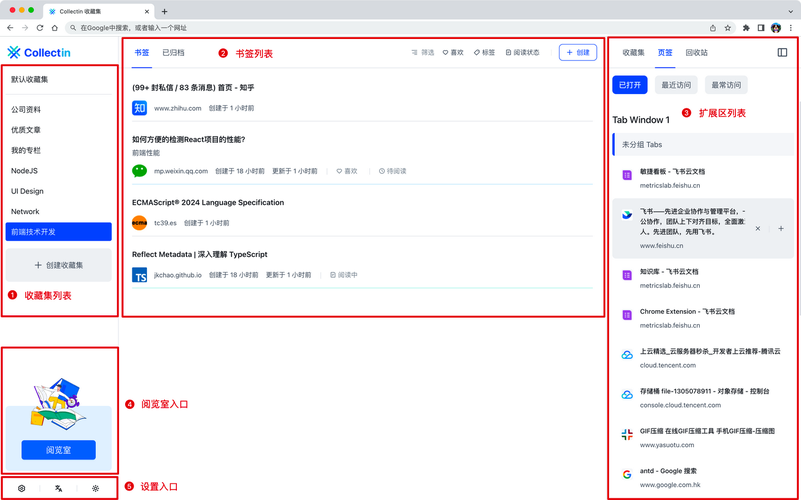
Task: Click the Feishu logo icon on highlighted tab
Action: [x=627, y=215]
